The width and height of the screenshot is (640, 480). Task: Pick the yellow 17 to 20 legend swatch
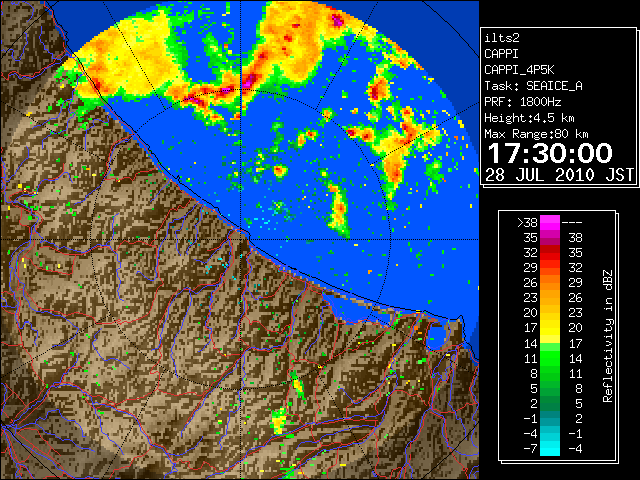550,328
